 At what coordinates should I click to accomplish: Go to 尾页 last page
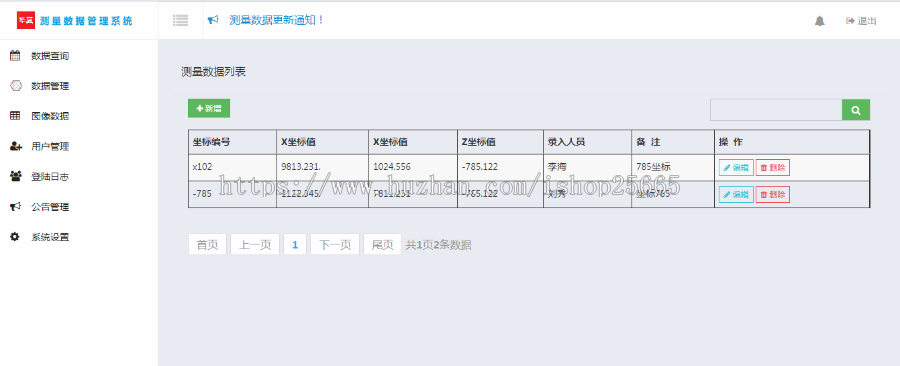tap(382, 245)
